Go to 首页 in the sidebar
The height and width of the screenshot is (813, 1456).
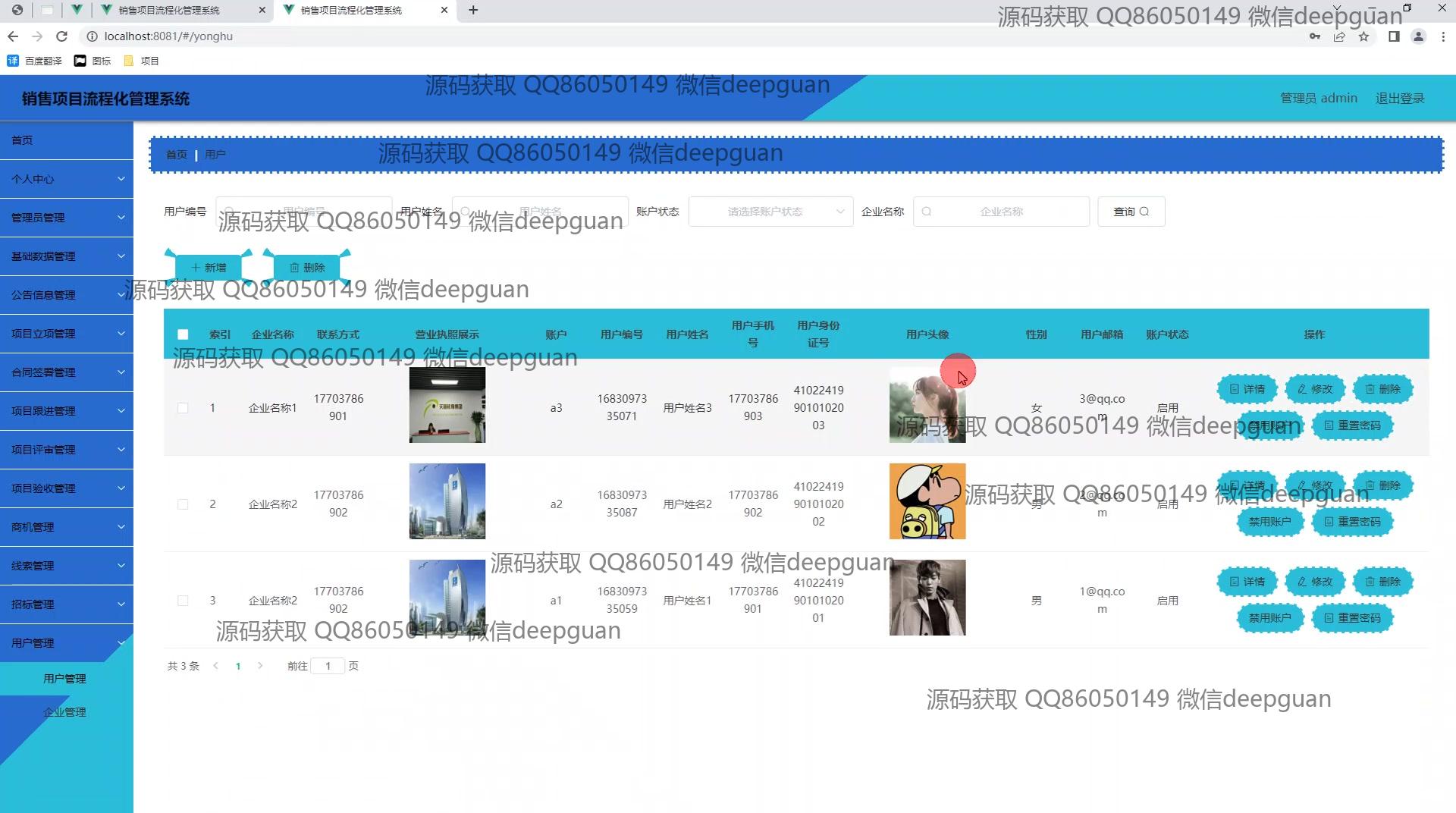(67, 140)
